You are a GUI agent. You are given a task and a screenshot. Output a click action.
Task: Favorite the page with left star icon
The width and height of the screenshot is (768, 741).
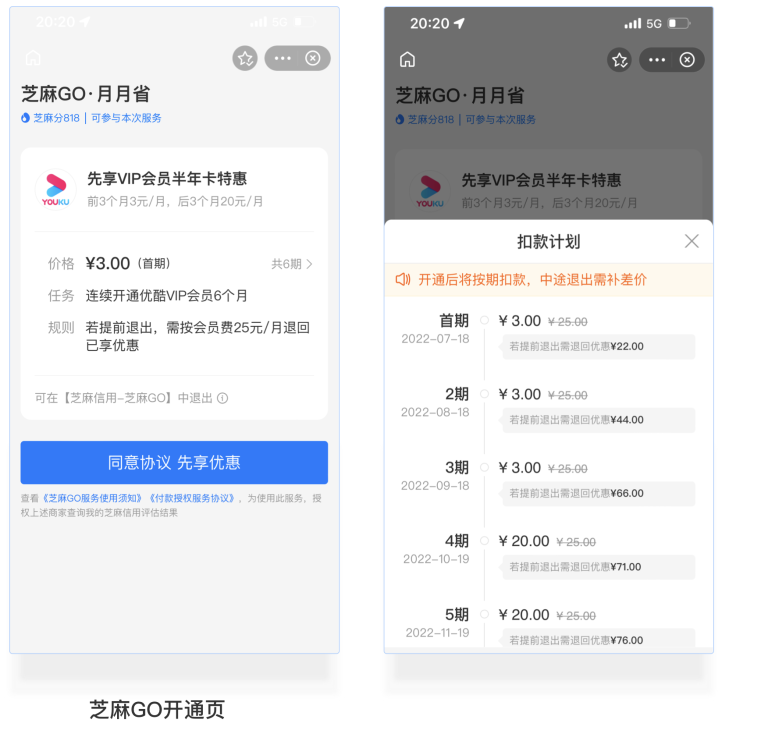click(x=245, y=58)
